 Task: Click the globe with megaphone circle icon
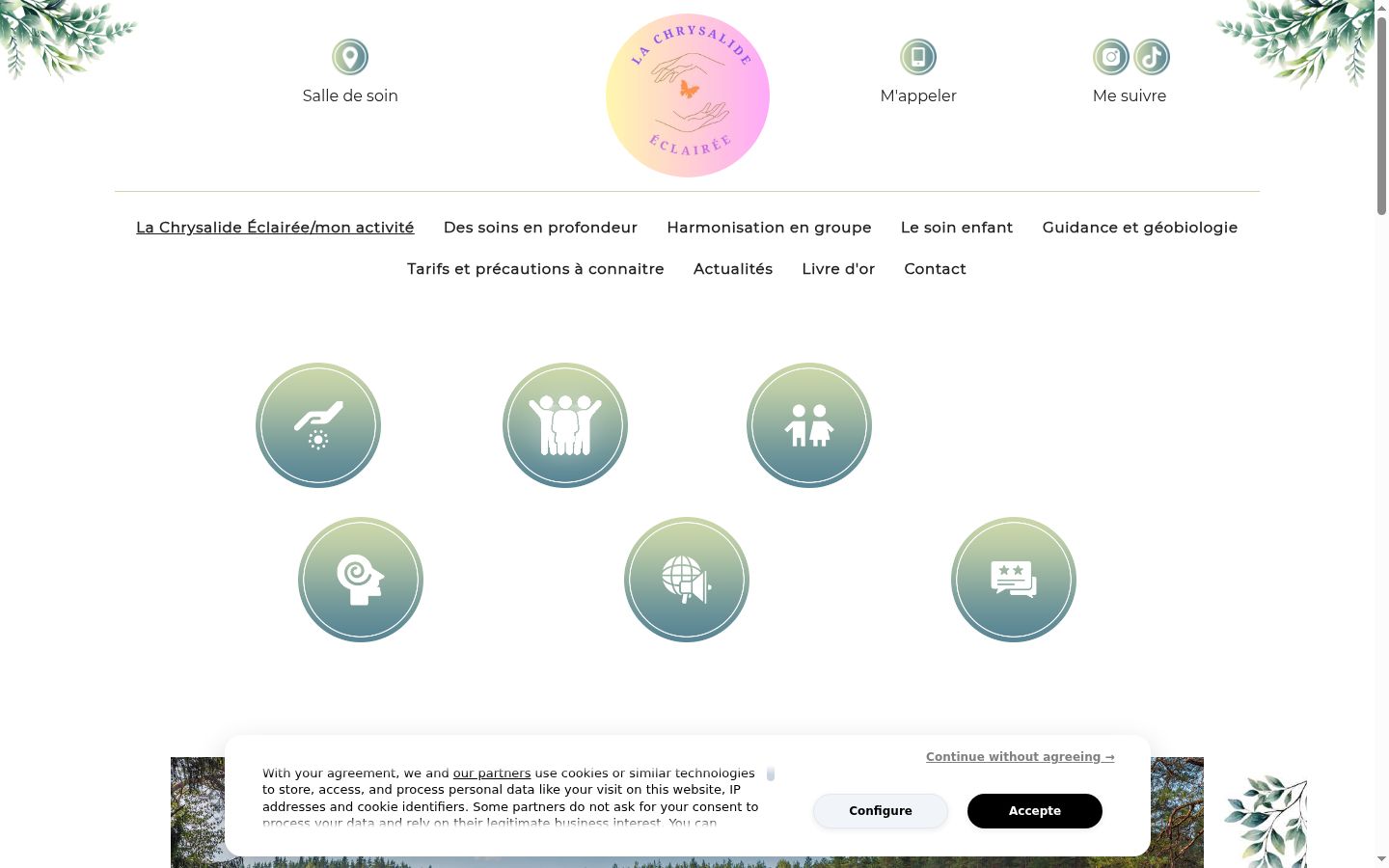point(687,580)
